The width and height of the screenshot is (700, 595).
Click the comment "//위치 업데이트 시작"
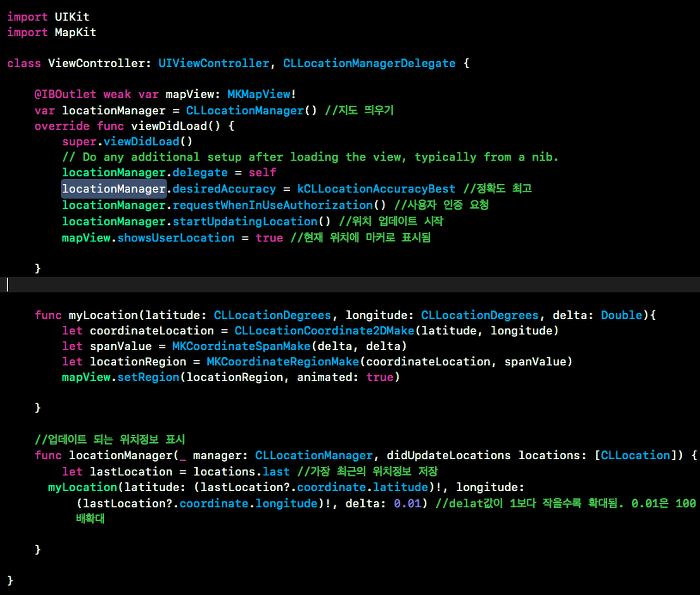click(391, 221)
